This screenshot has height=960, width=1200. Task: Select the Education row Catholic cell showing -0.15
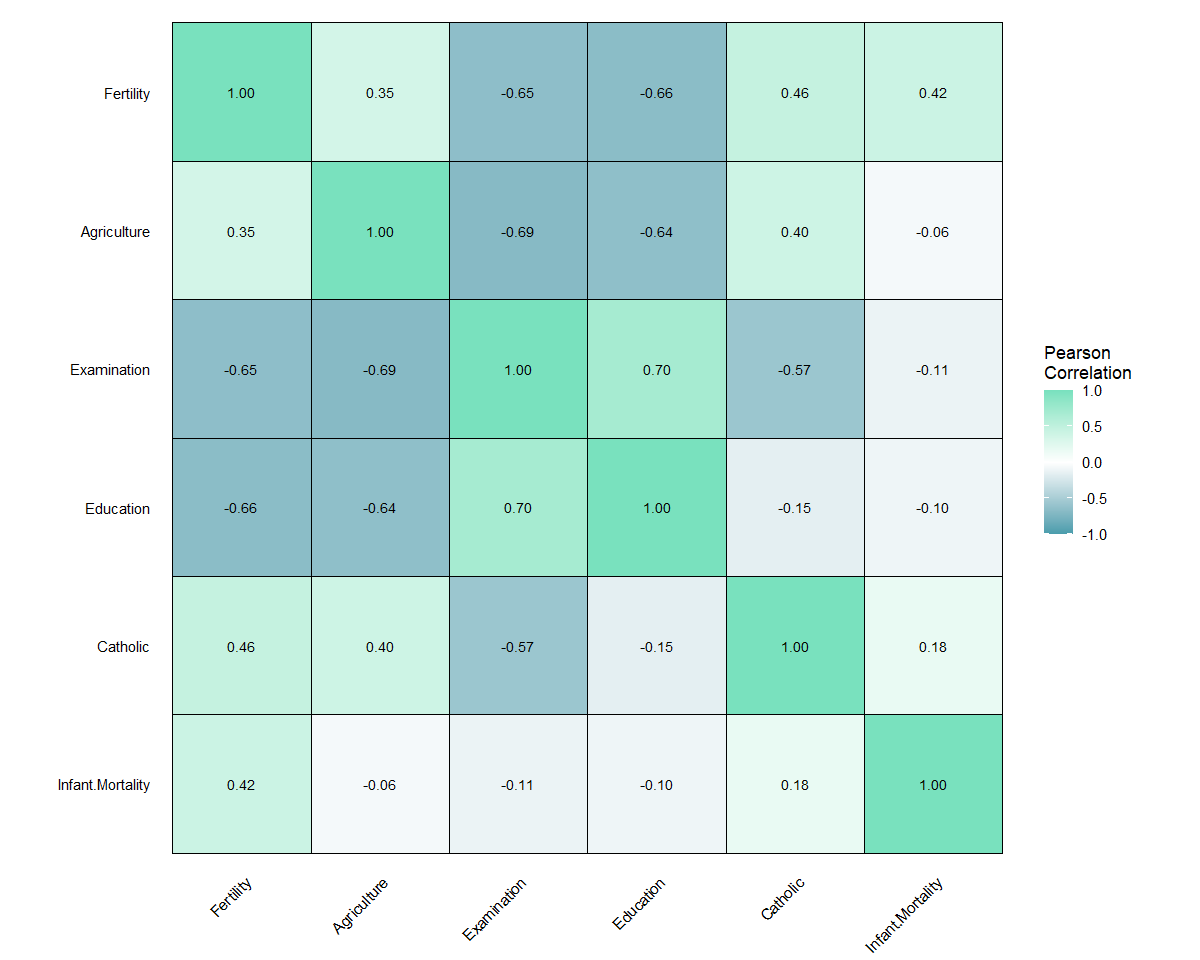[x=795, y=508]
